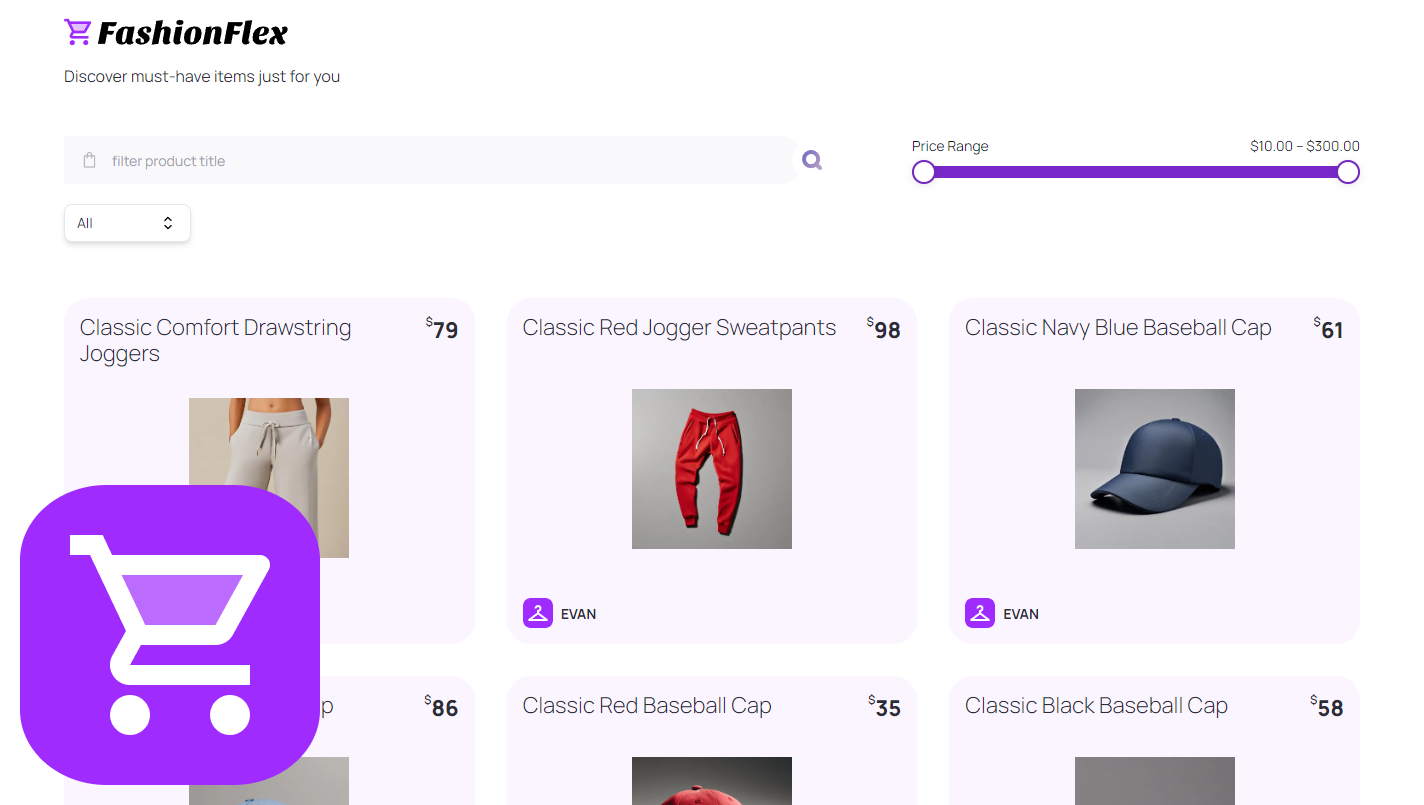Click the minimum price slider handle
The height and width of the screenshot is (805, 1424).
[x=924, y=172]
